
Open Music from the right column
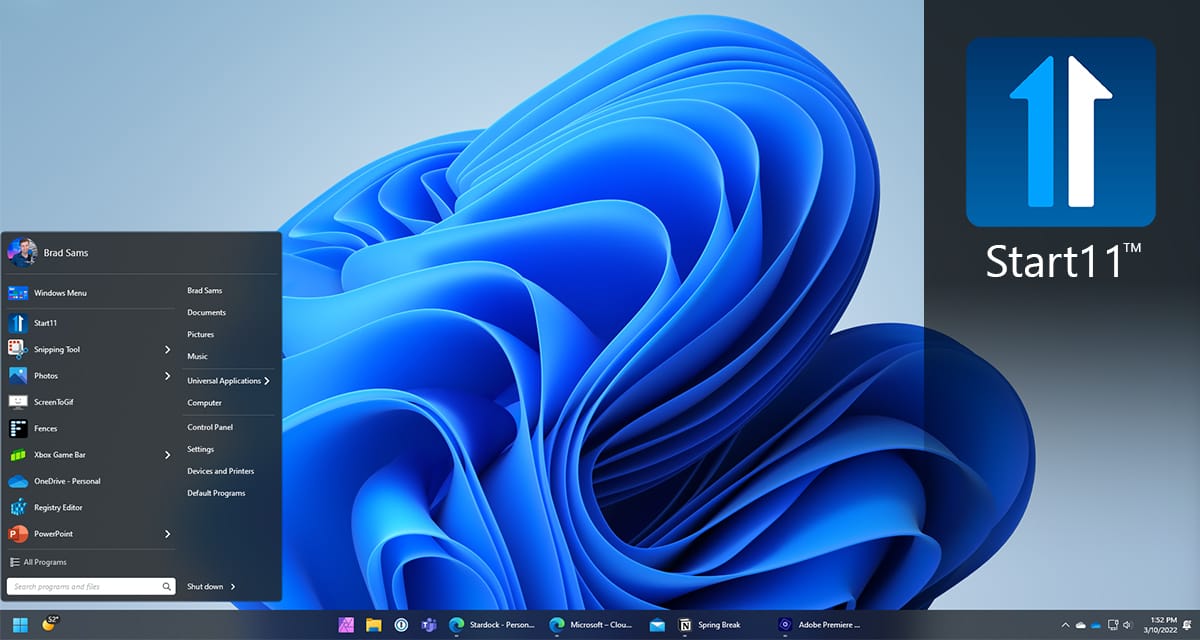pyautogui.click(x=197, y=356)
